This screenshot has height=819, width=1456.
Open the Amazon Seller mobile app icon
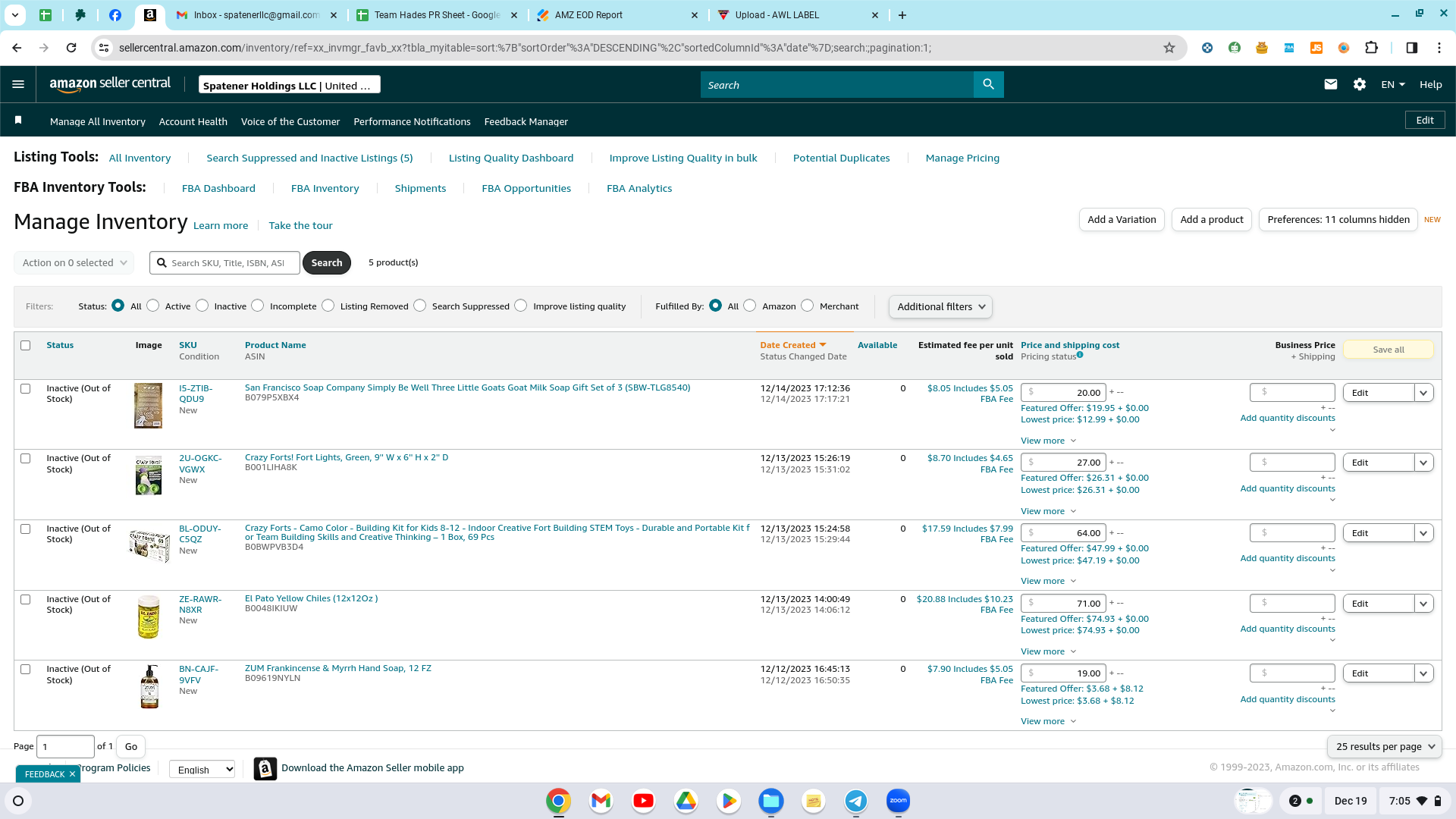265,768
